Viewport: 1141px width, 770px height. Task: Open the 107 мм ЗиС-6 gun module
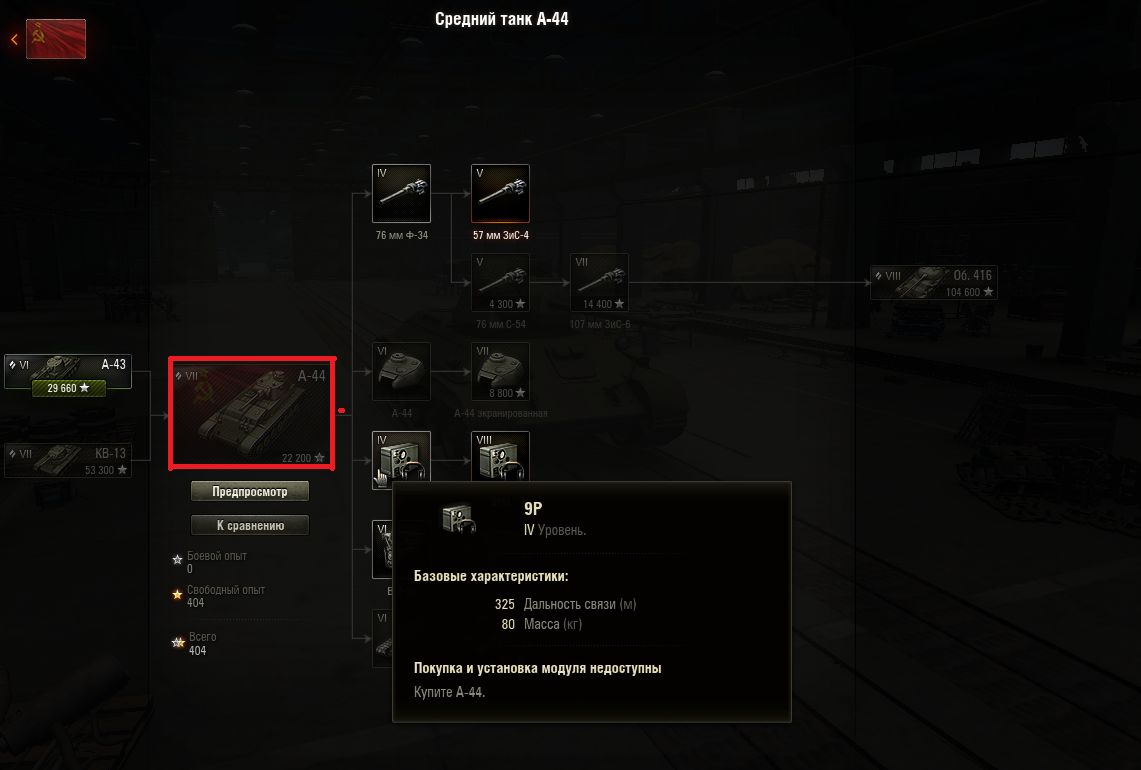tap(599, 282)
